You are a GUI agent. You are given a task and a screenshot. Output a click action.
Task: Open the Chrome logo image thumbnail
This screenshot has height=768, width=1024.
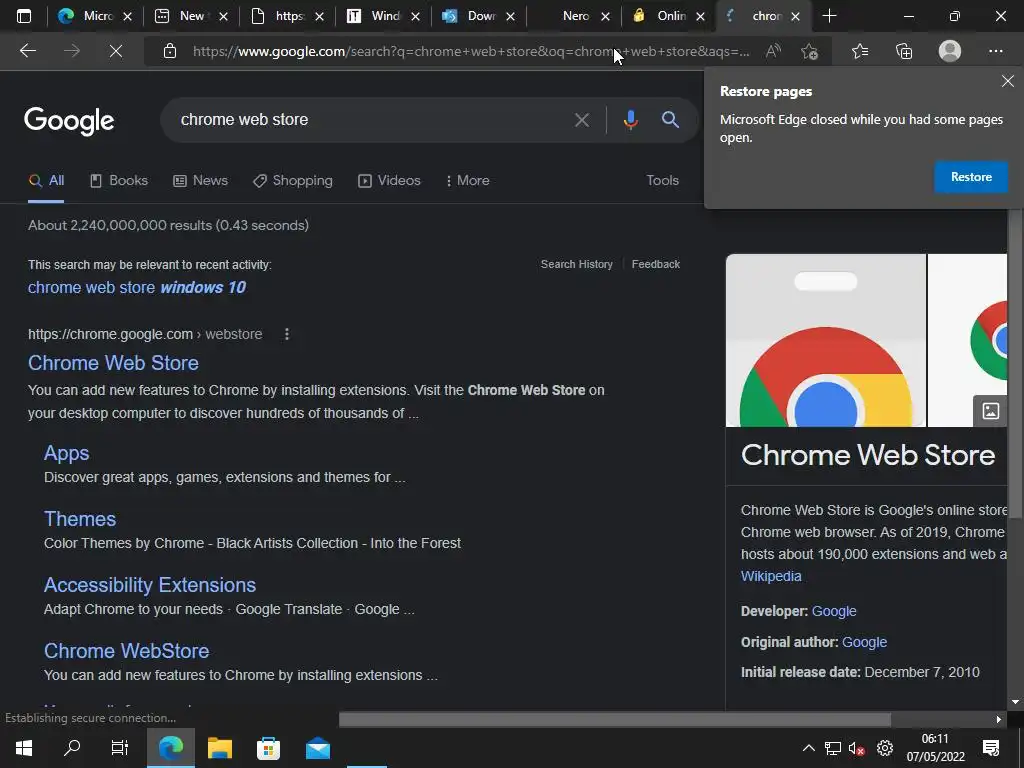tap(825, 340)
